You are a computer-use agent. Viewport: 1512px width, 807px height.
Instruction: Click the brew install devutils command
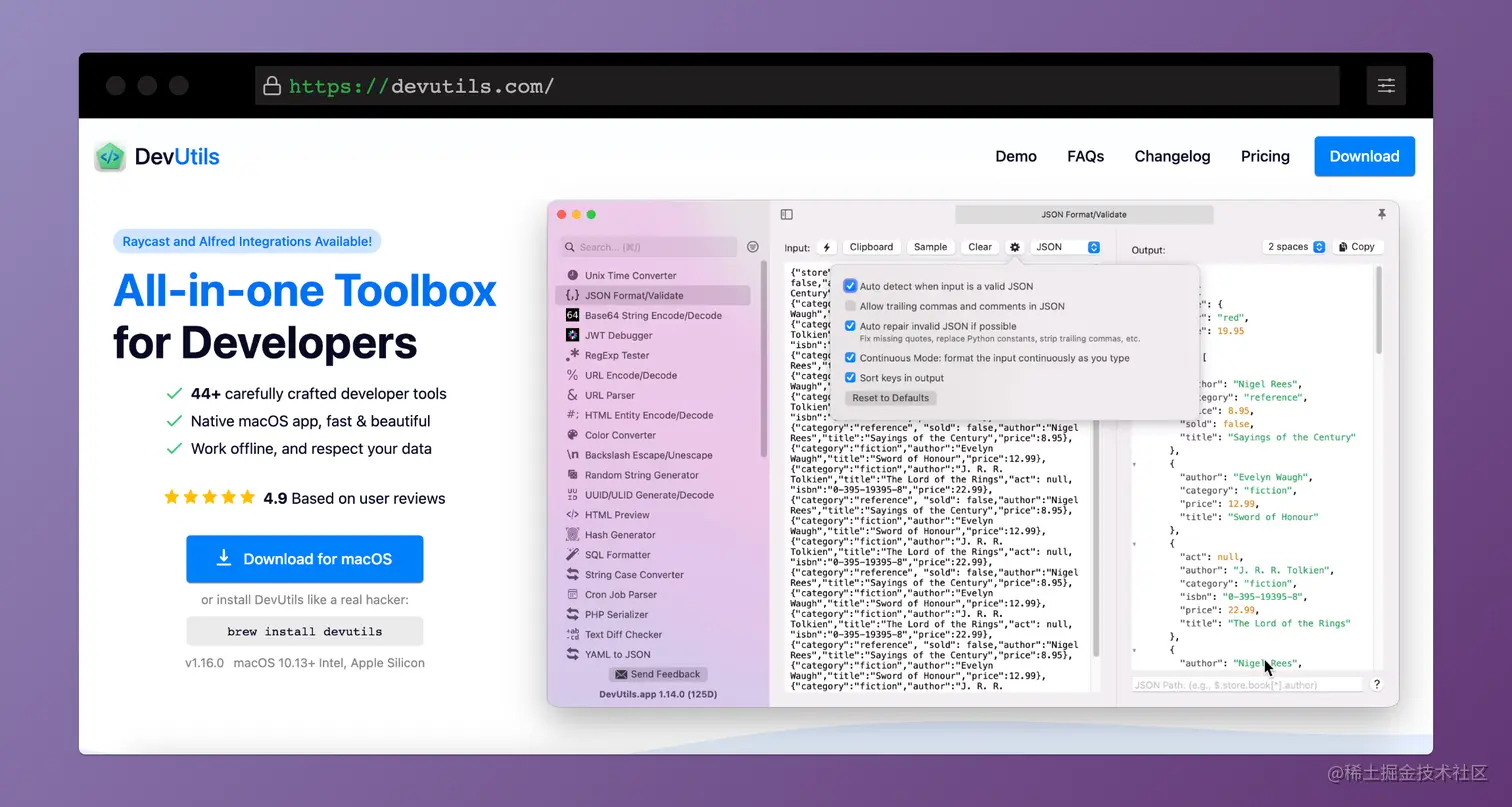pyautogui.click(x=304, y=631)
